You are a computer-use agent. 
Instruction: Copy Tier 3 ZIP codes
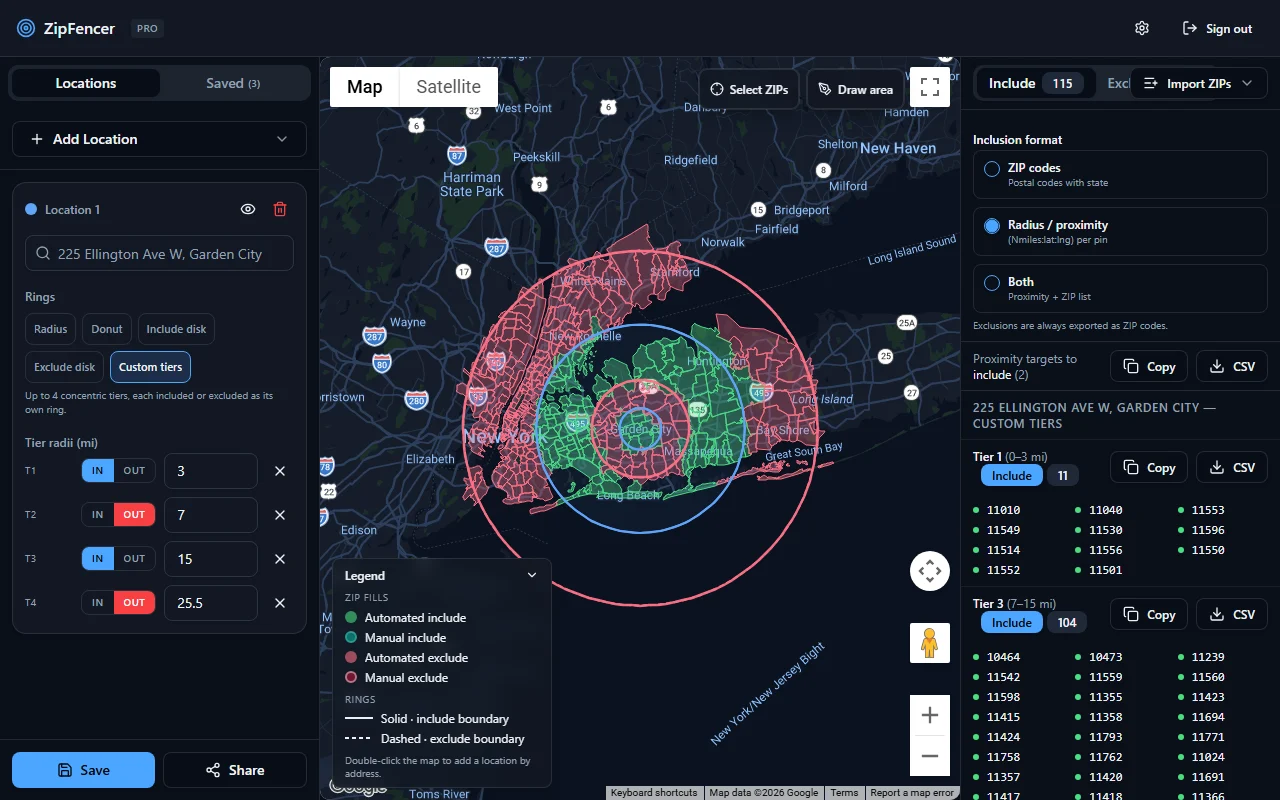coord(1149,614)
